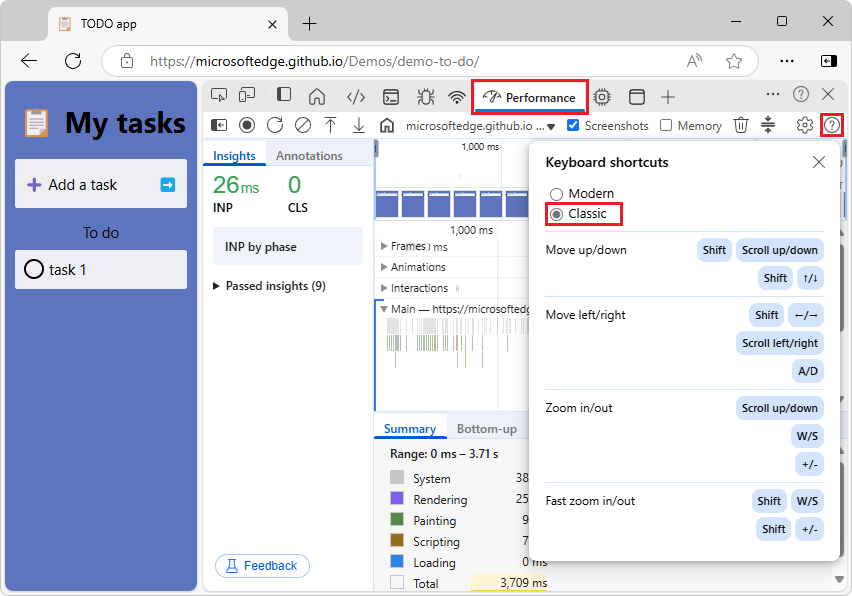Click the Scripting color swatch
The width and height of the screenshot is (852, 596).
click(397, 540)
